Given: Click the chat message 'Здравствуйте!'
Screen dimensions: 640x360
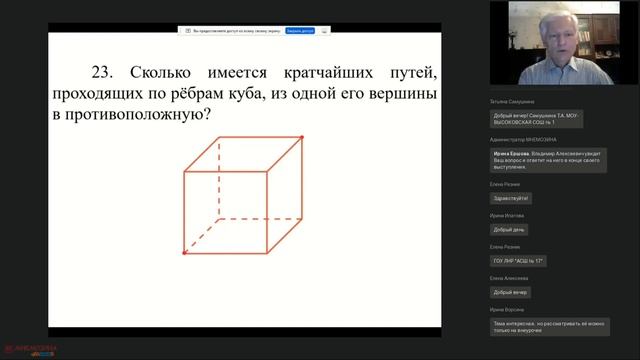Looking at the screenshot, I should [511, 198].
